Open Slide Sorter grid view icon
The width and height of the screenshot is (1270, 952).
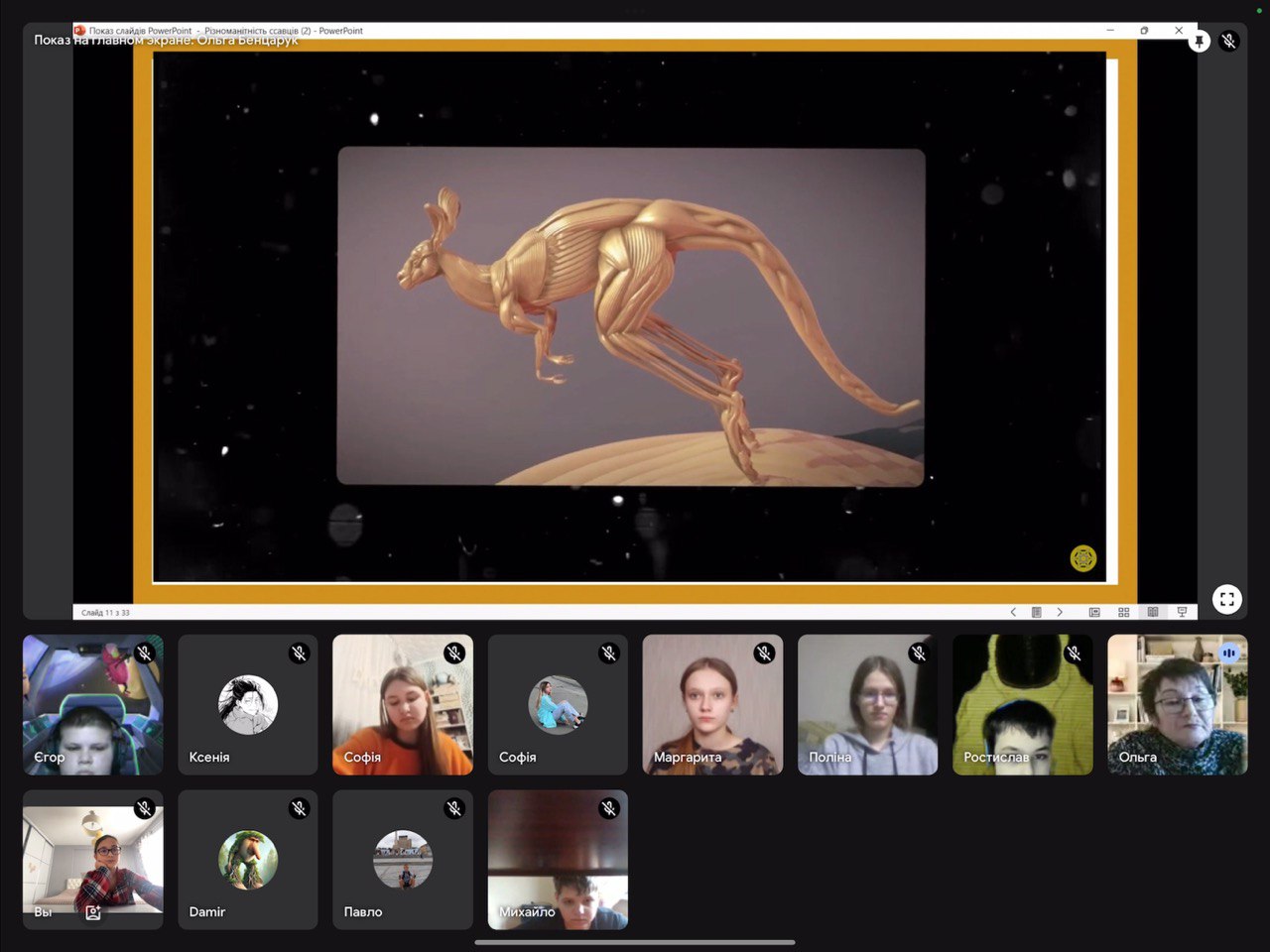point(1123,613)
